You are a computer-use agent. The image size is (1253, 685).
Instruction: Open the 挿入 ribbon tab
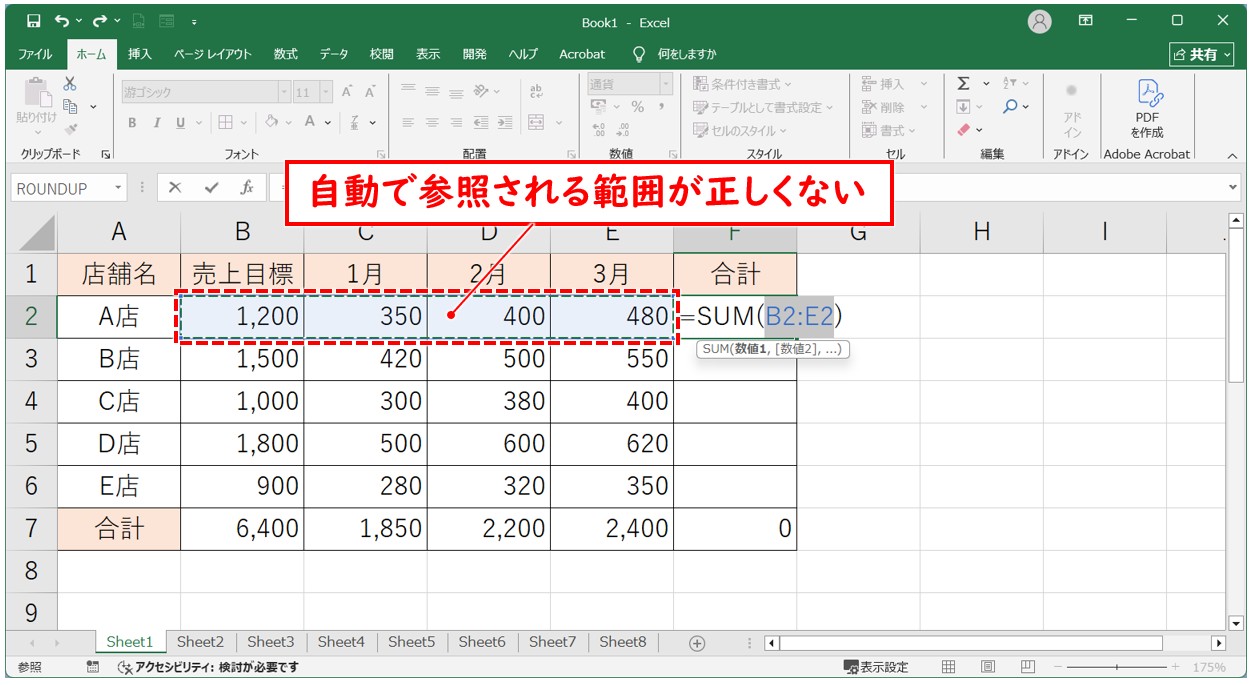tap(140, 54)
